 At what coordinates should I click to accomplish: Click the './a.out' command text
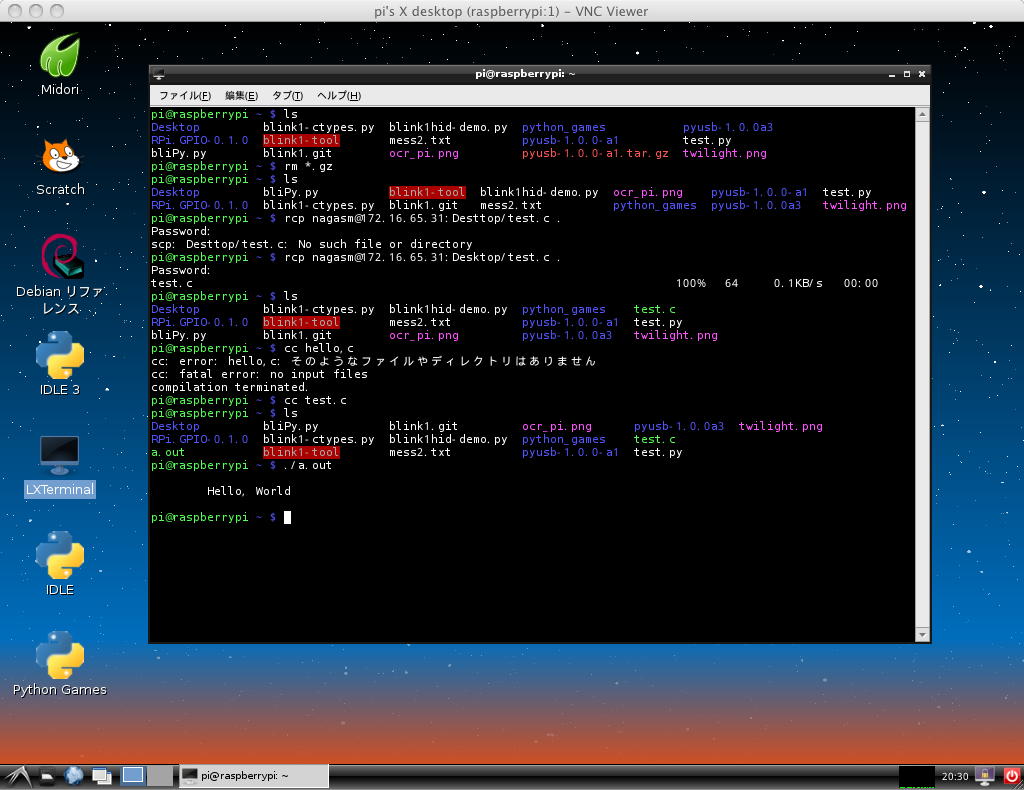click(x=308, y=466)
